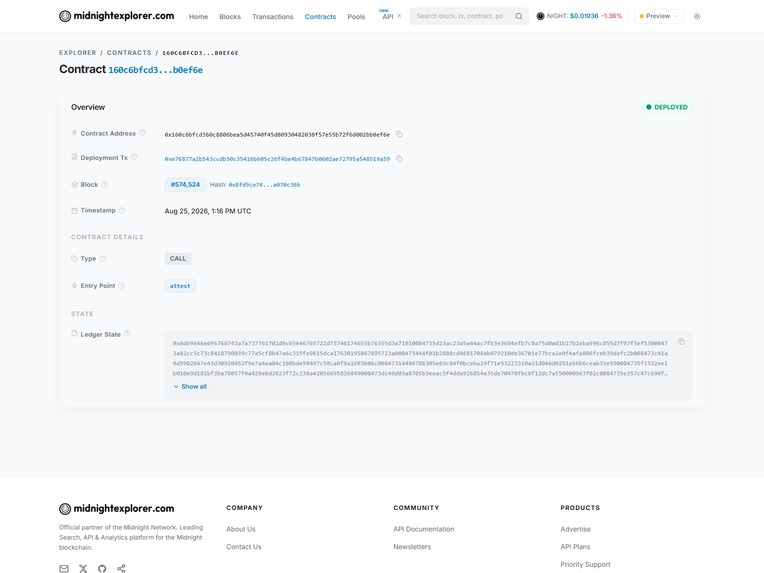Open Advertise footer link

pyautogui.click(x=575, y=529)
